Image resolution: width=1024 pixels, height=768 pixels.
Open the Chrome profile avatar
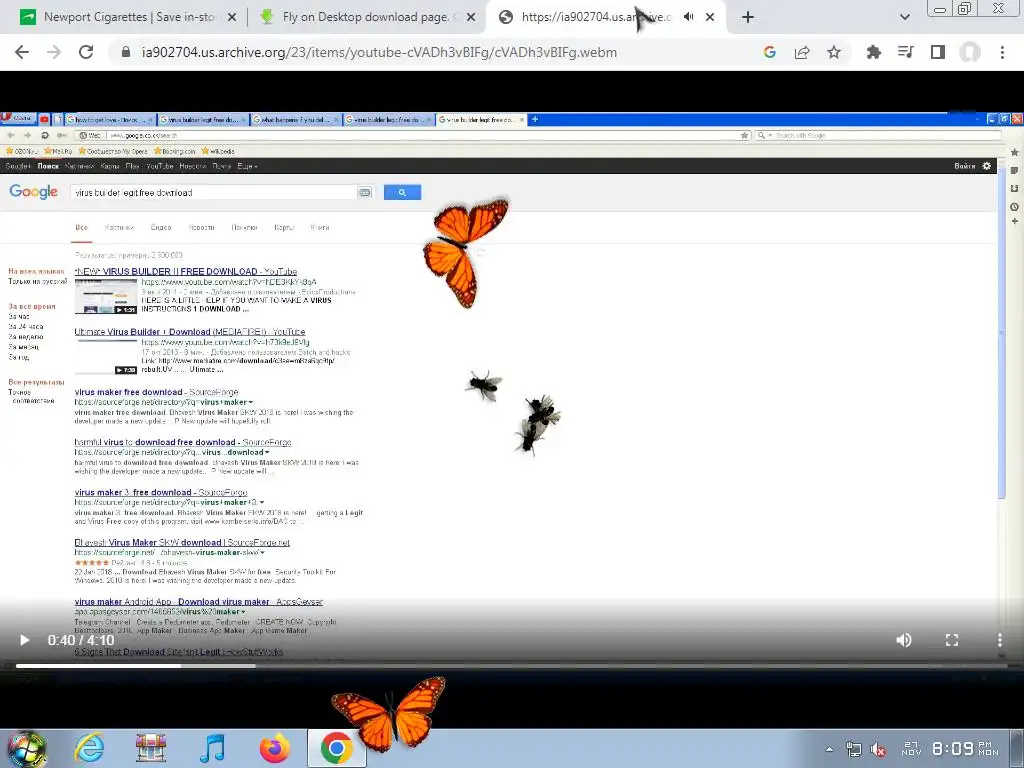pyautogui.click(x=970, y=52)
